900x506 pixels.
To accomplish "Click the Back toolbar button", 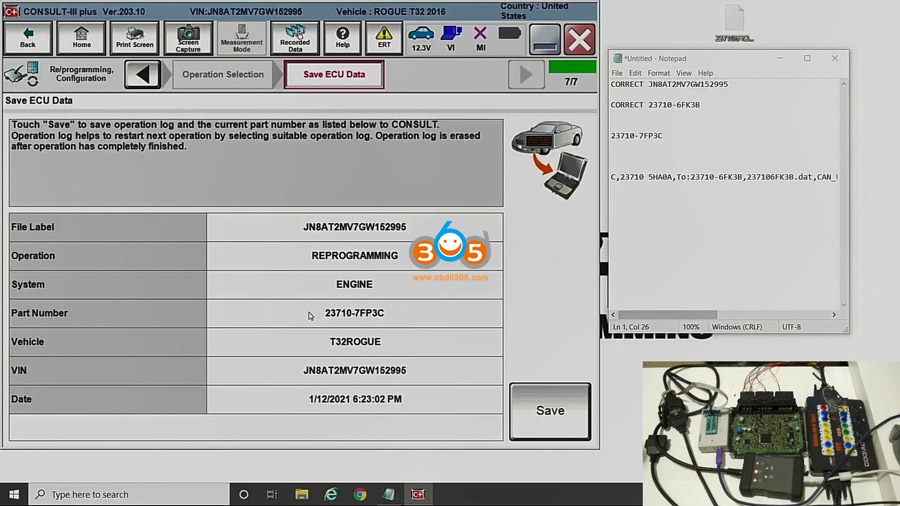I will click(28, 38).
